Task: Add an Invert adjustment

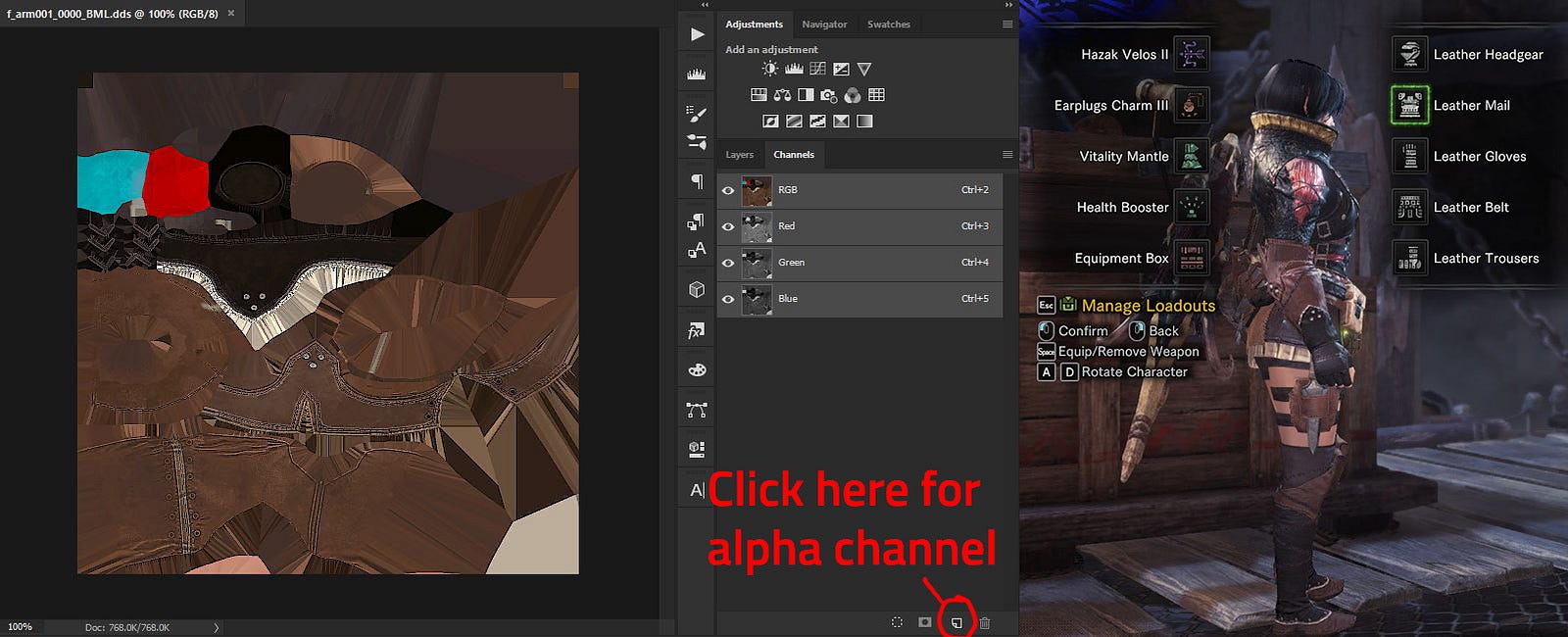Action: [x=770, y=122]
